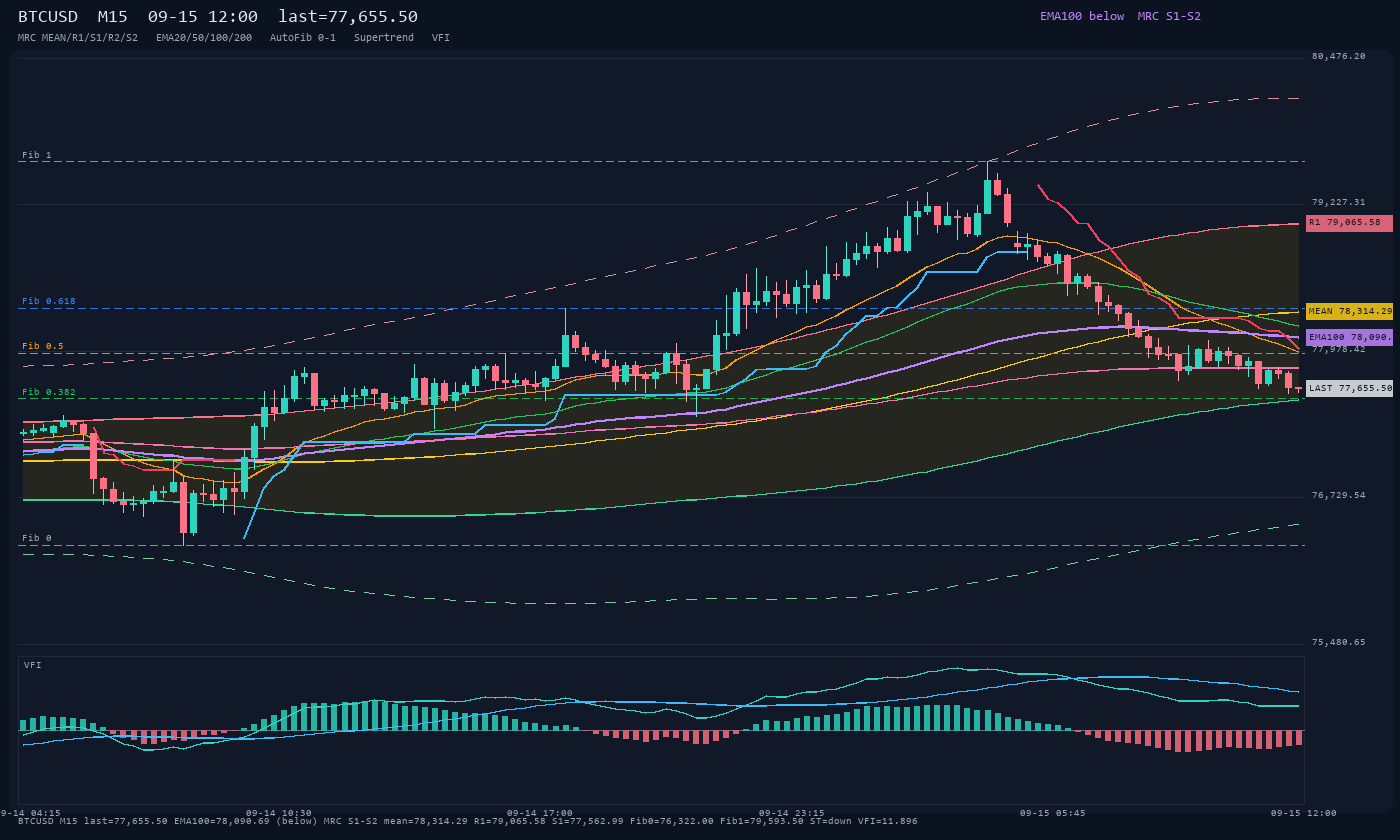
Task: Click the 'VFI' entry in the indicator legend
Action: tap(441, 37)
